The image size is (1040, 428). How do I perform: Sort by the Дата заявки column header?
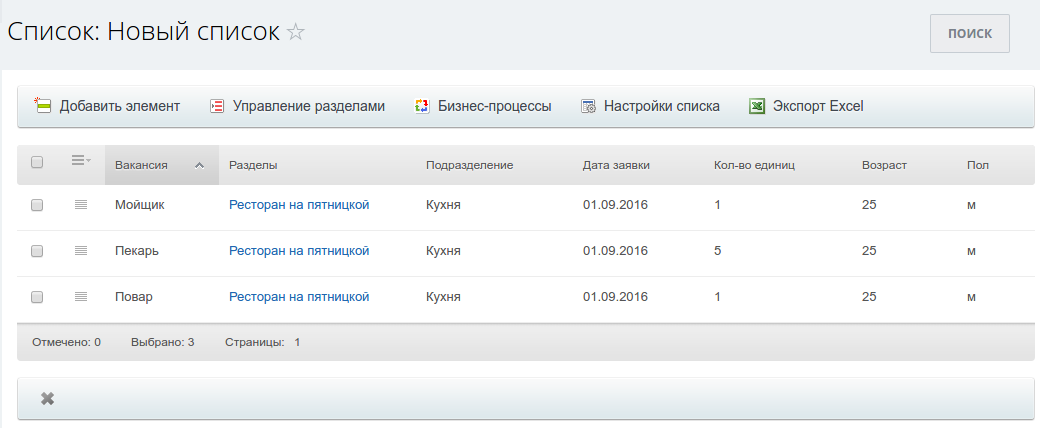[616, 165]
